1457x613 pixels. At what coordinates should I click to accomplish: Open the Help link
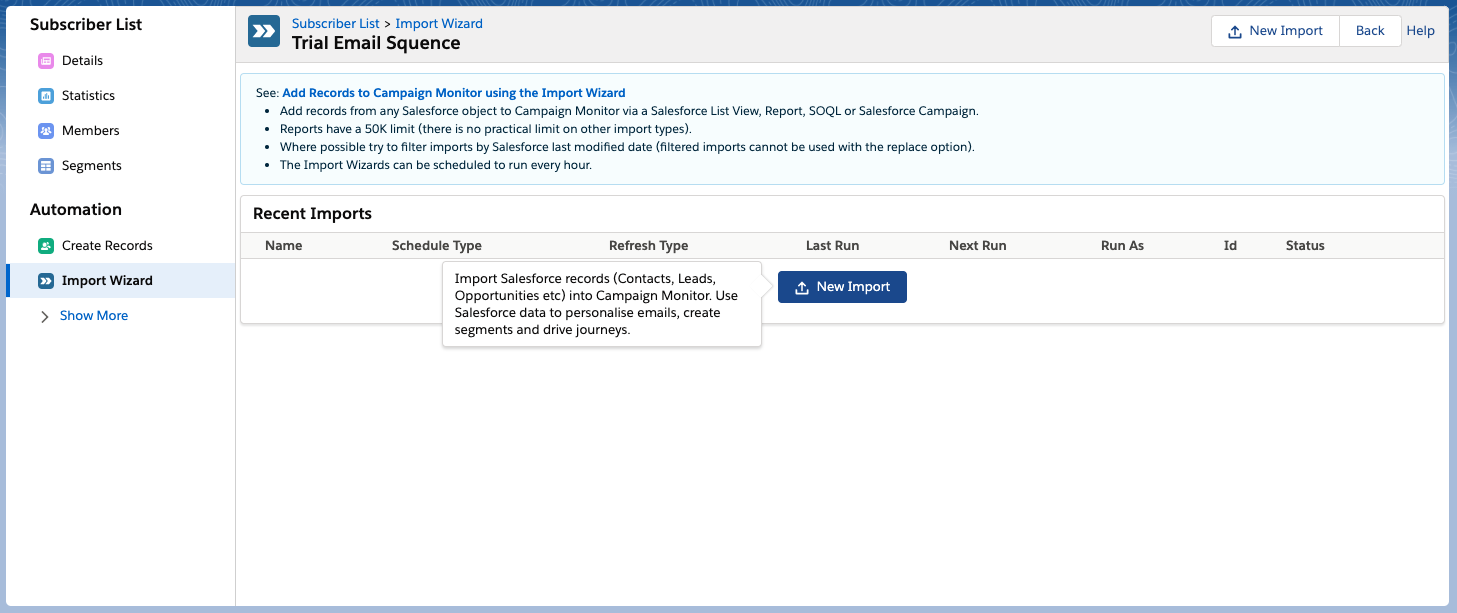(x=1420, y=31)
